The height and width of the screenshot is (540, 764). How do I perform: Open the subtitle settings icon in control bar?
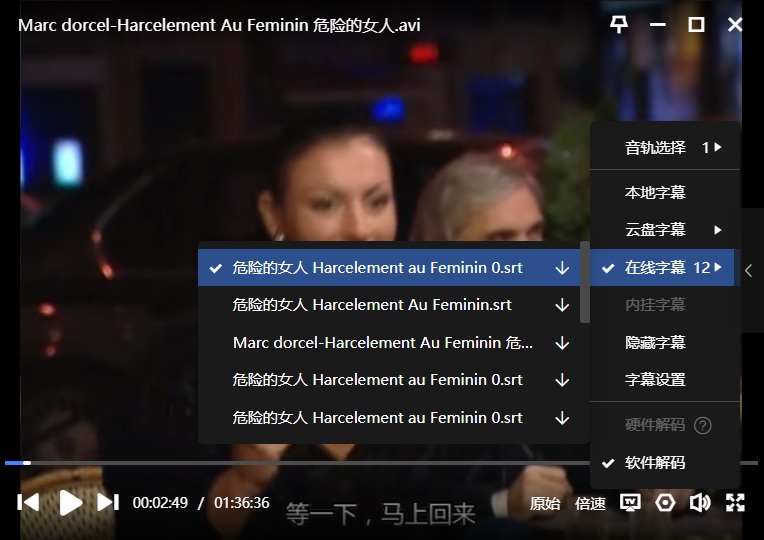[x=630, y=503]
